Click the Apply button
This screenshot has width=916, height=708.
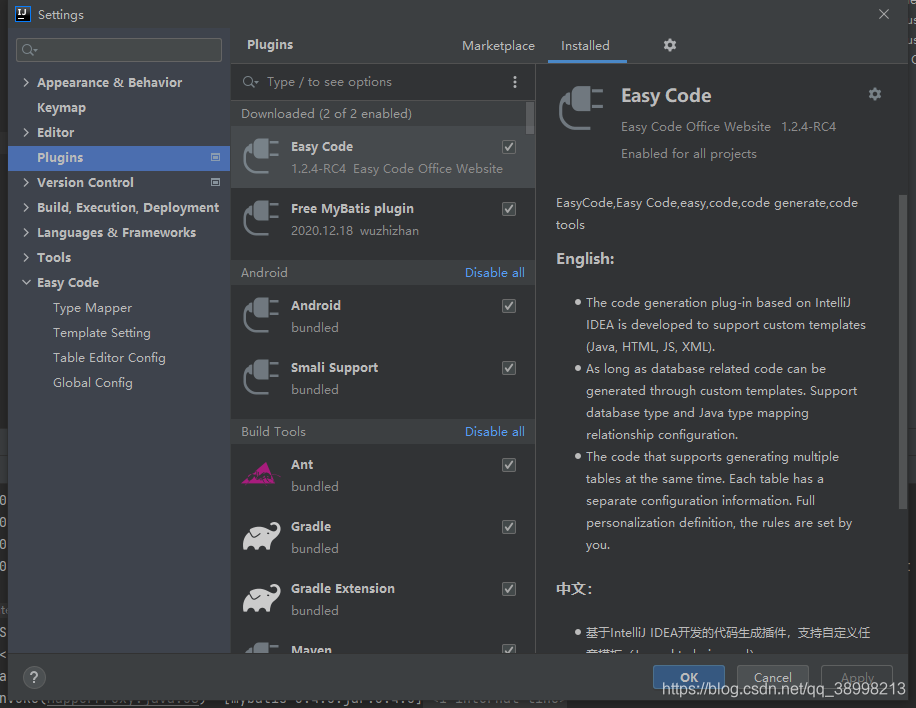tap(856, 677)
